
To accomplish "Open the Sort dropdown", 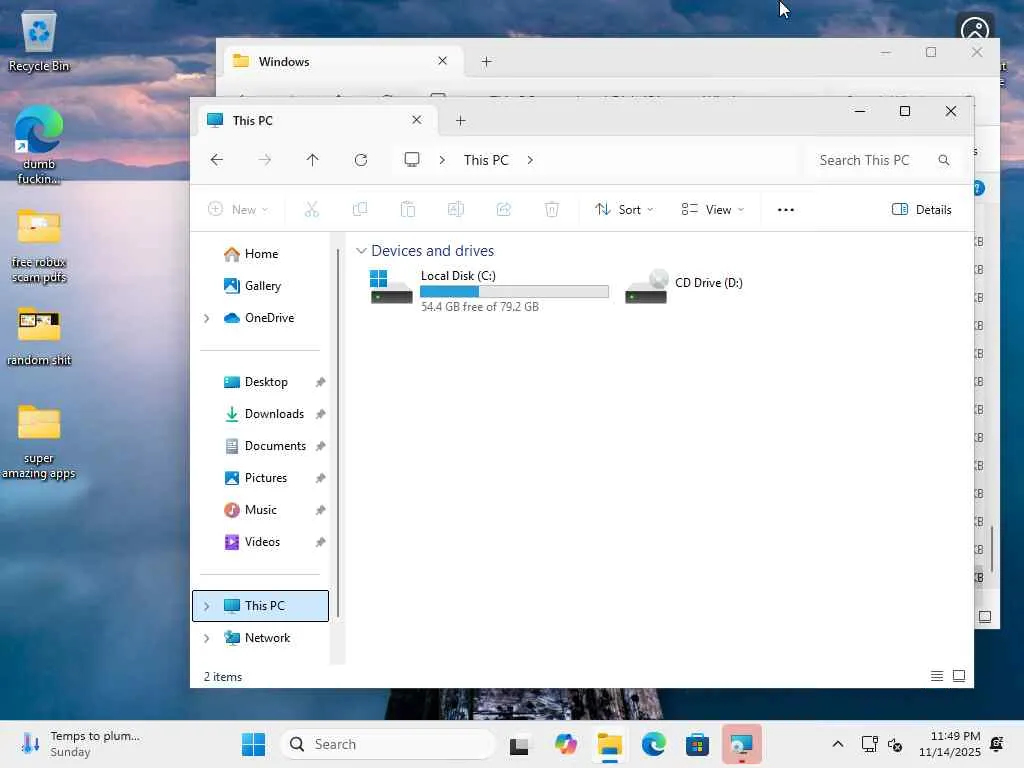I will click(624, 210).
